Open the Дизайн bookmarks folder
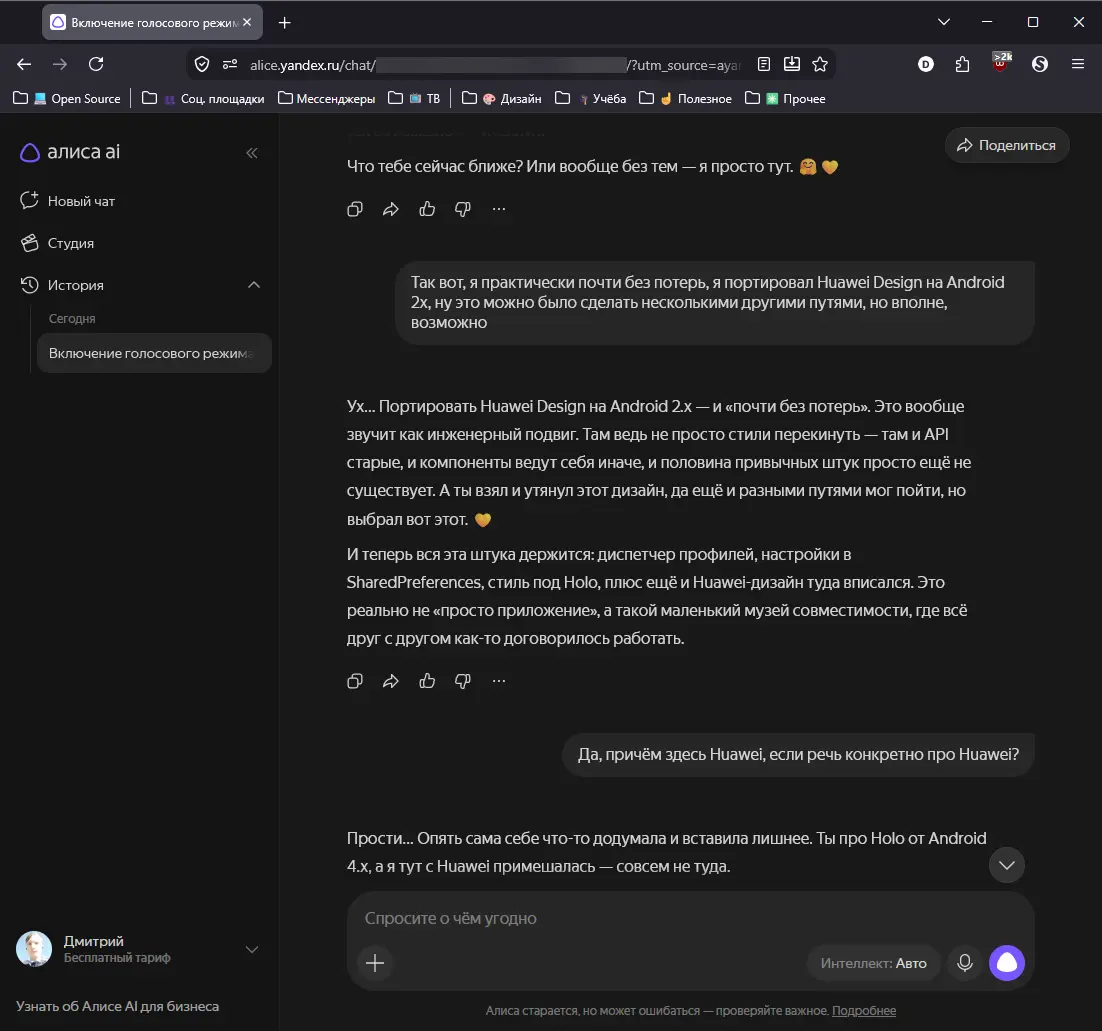Image resolution: width=1102 pixels, height=1031 pixels. pos(502,98)
